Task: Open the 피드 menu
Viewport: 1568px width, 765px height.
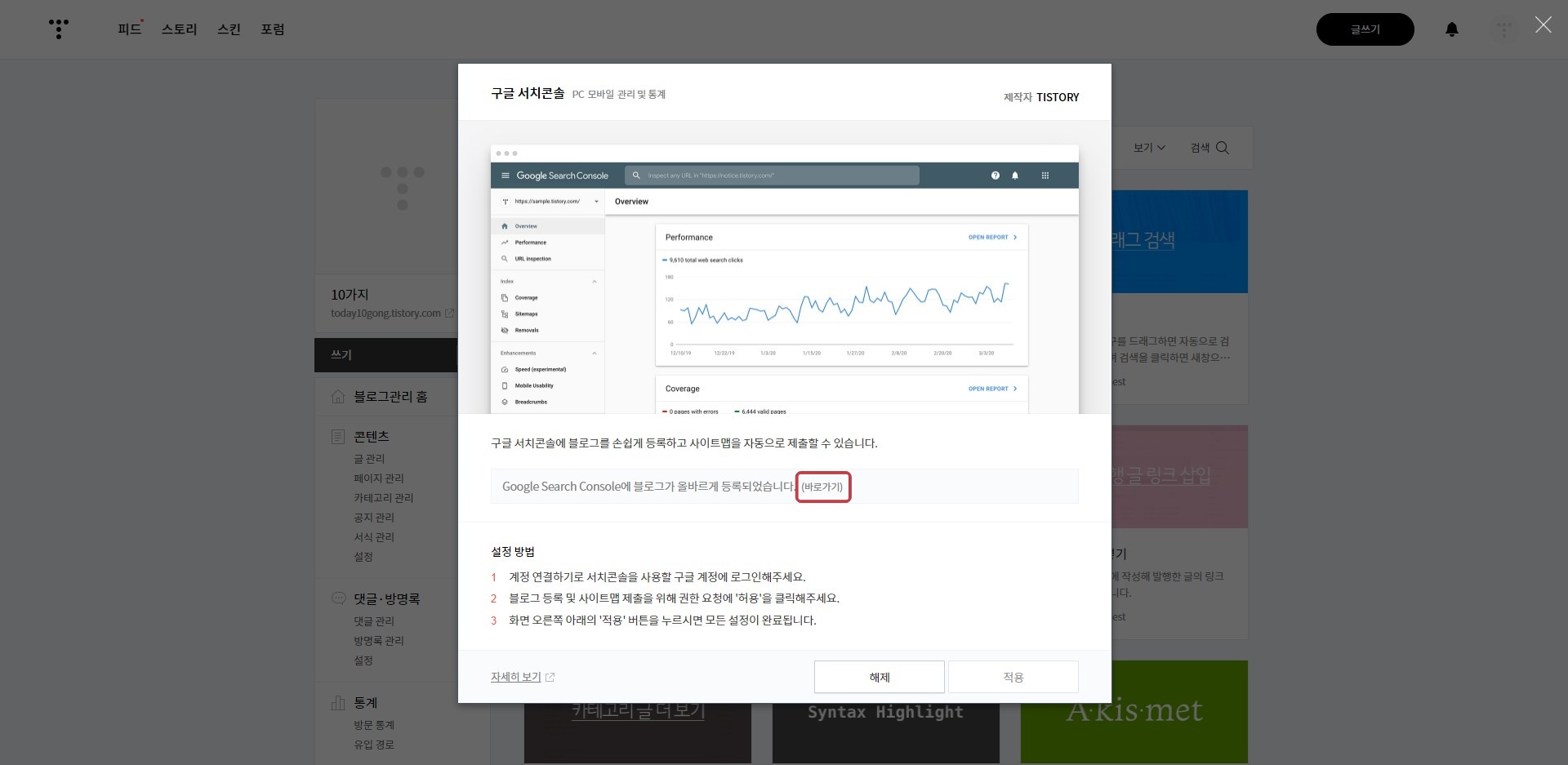Action: [129, 29]
